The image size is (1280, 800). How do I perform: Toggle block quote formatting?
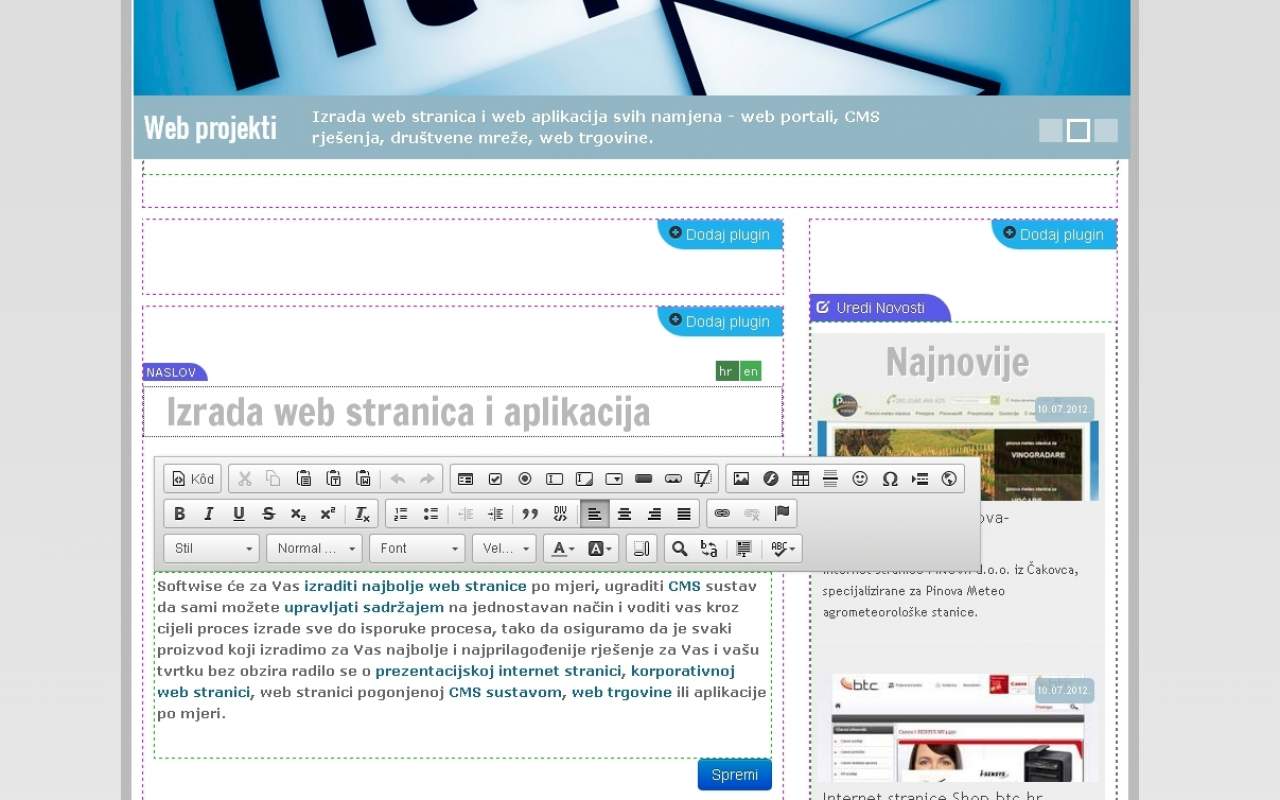530,514
